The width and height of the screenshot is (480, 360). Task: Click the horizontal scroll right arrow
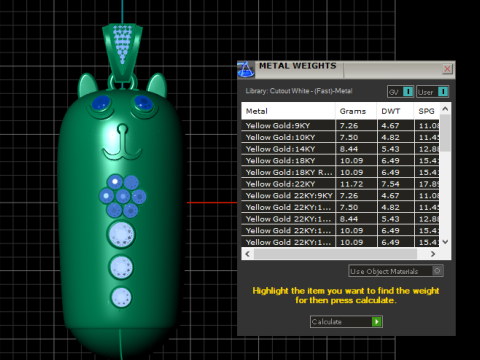[x=433, y=254]
